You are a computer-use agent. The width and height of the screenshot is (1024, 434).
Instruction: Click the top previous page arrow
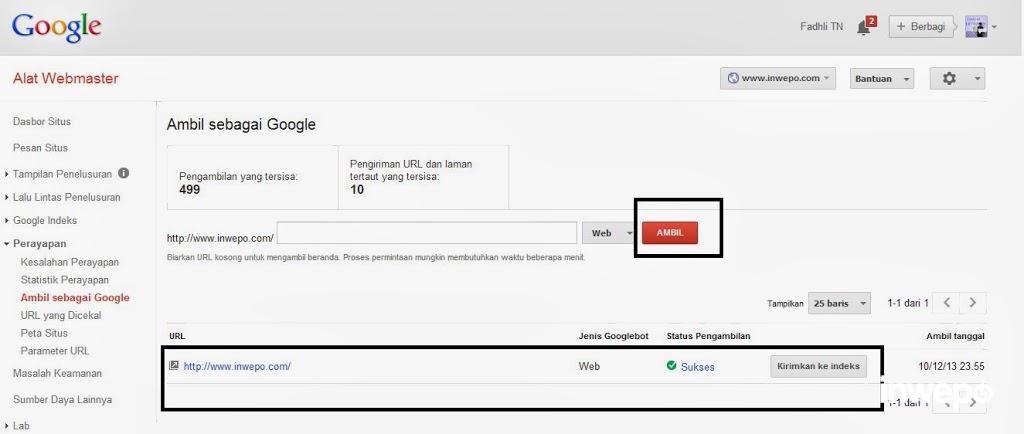pos(946,303)
